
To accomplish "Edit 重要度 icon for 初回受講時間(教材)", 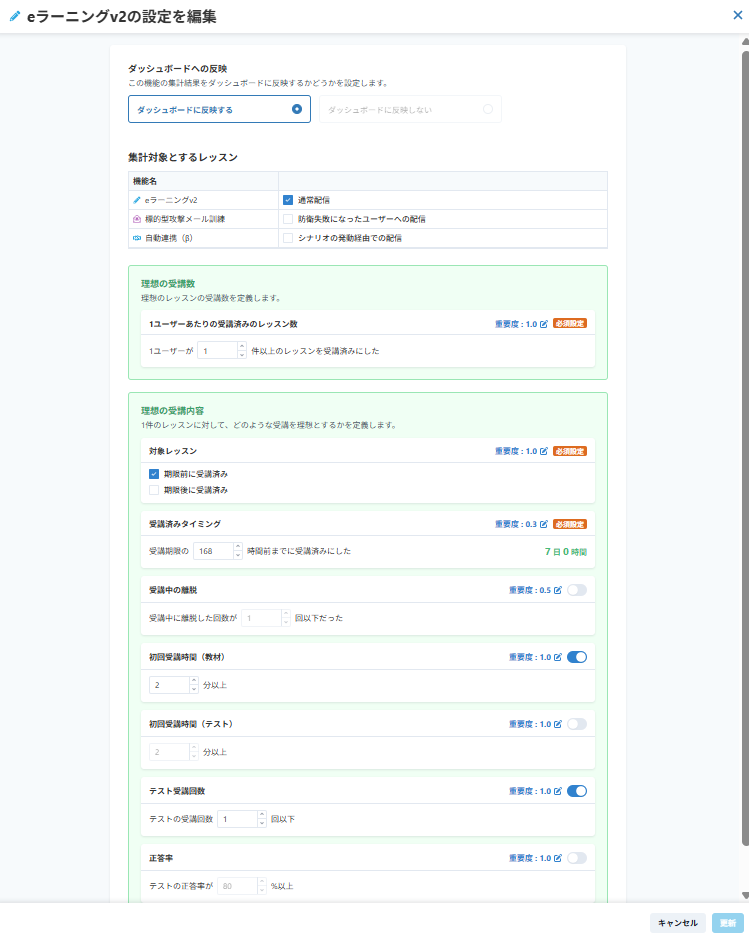I will 558,657.
